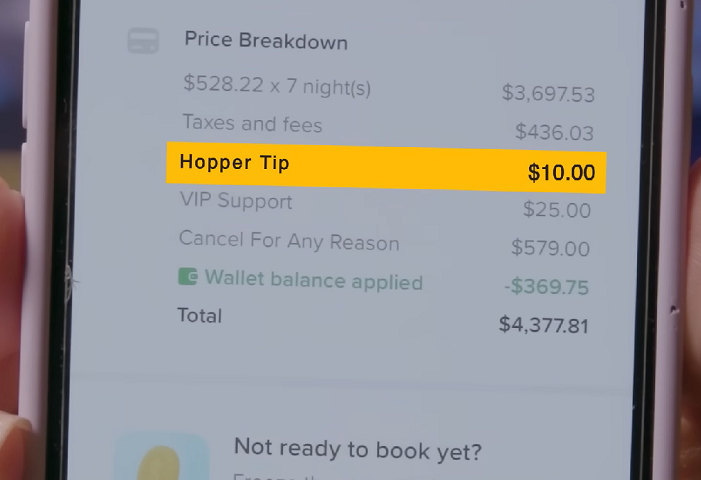Tap the $25.00 VIP Support price
This screenshot has height=480, width=701.
click(557, 210)
